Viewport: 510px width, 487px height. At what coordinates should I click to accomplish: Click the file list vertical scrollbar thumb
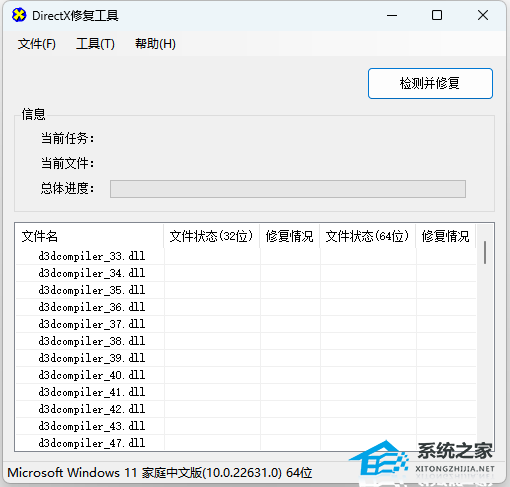pyautogui.click(x=485, y=252)
